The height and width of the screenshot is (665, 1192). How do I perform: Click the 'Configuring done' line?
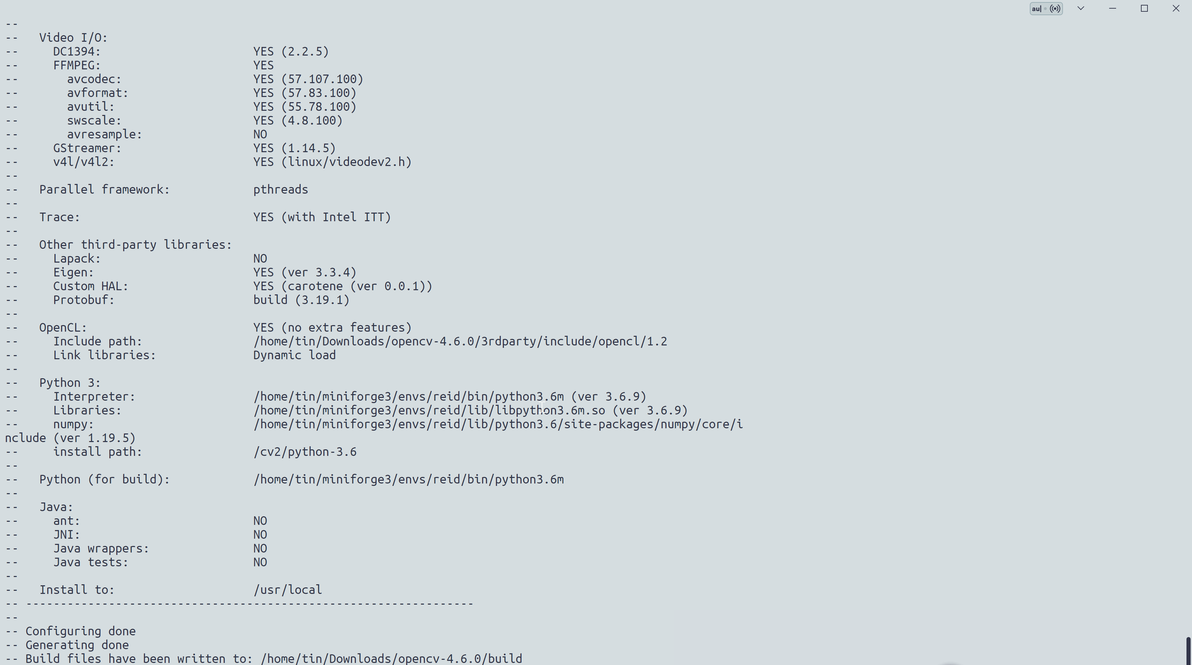80,631
